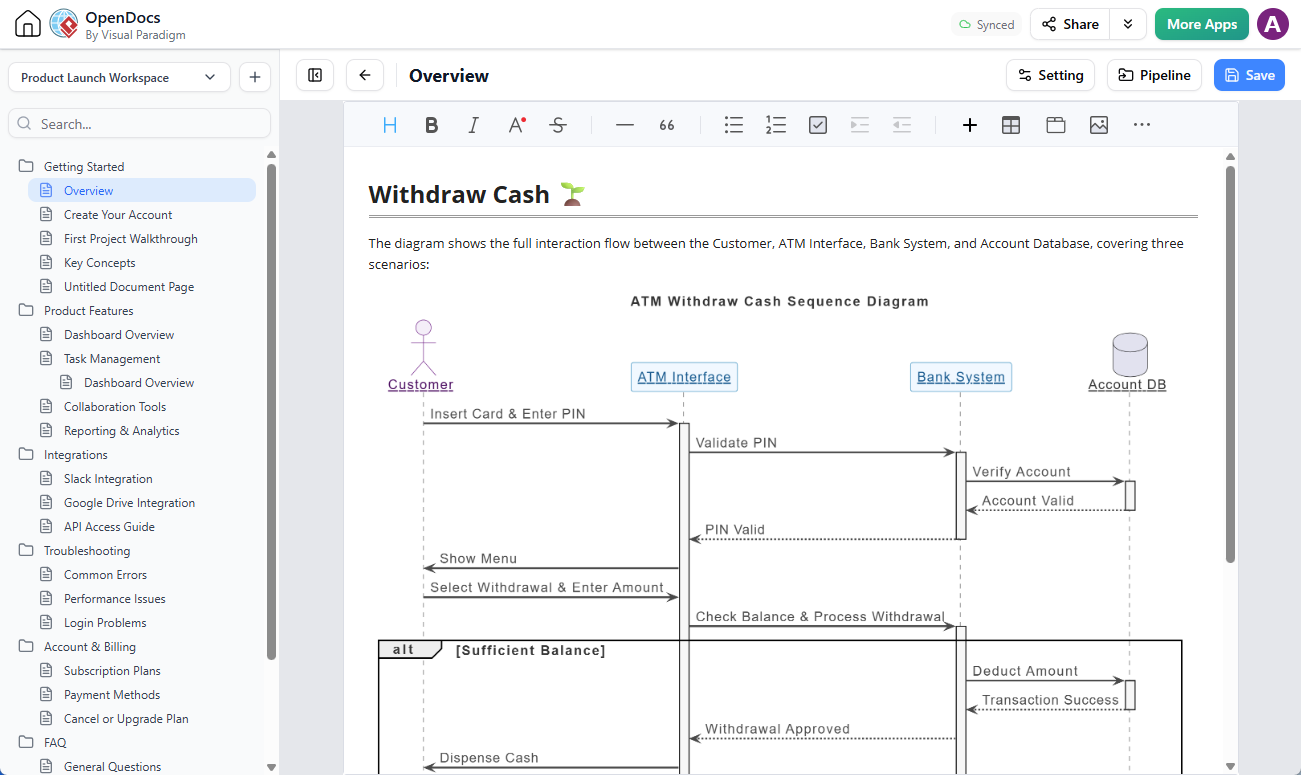The width and height of the screenshot is (1301, 775).
Task: Click the Synced status indicator
Action: (986, 25)
